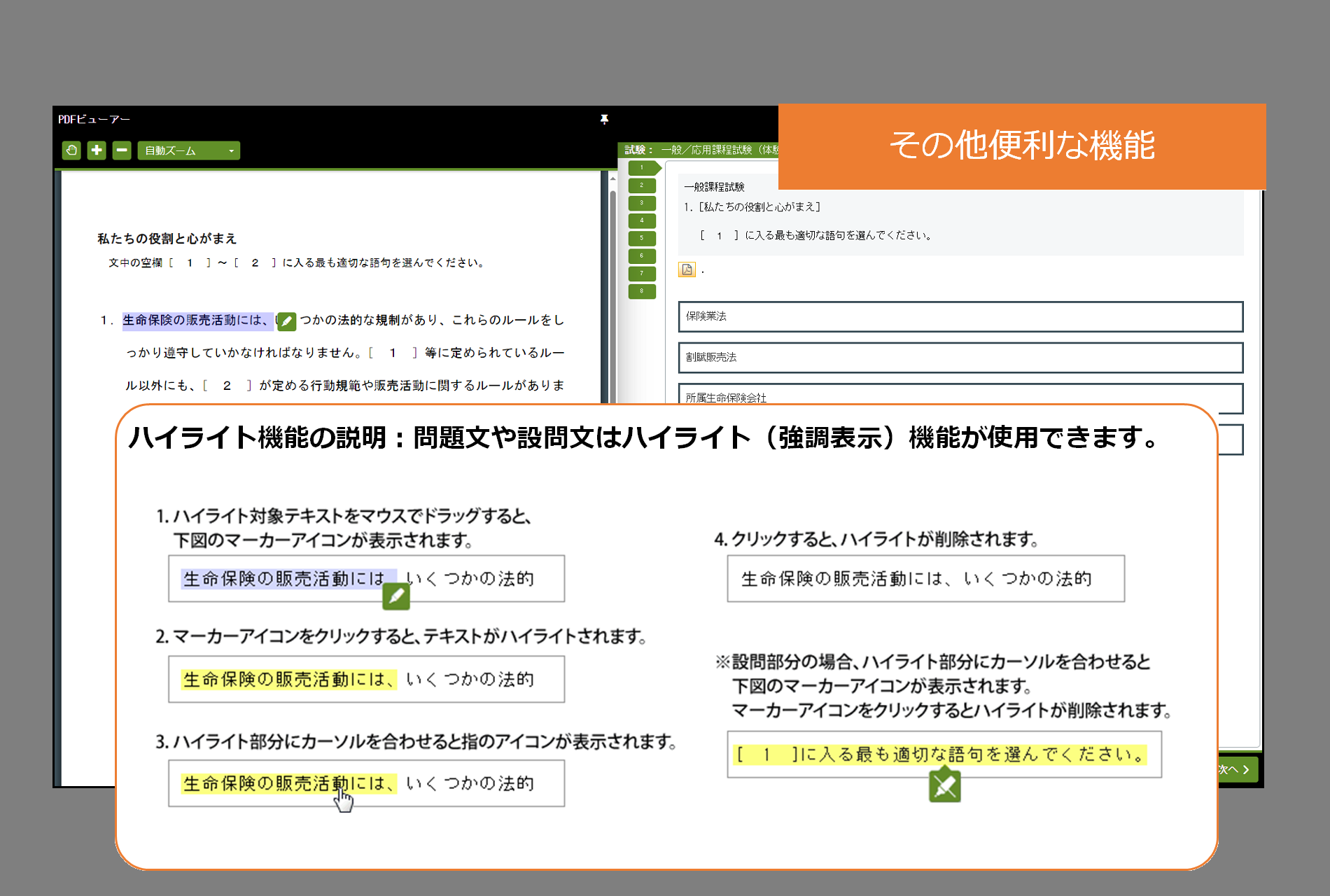Click the 次へ next button
This screenshot has height=896, width=1330.
(1238, 769)
